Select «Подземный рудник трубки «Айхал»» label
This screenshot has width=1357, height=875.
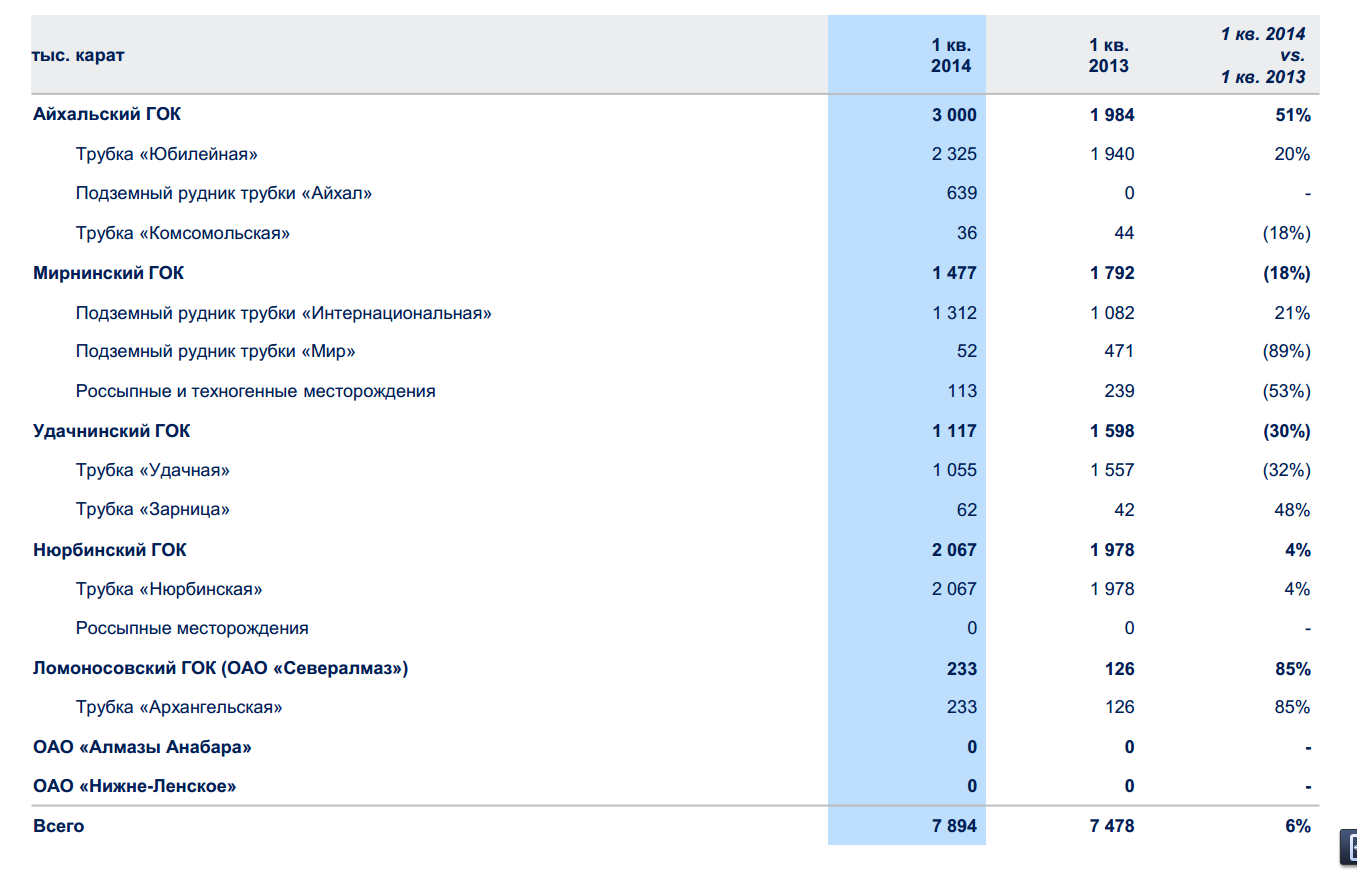[224, 193]
